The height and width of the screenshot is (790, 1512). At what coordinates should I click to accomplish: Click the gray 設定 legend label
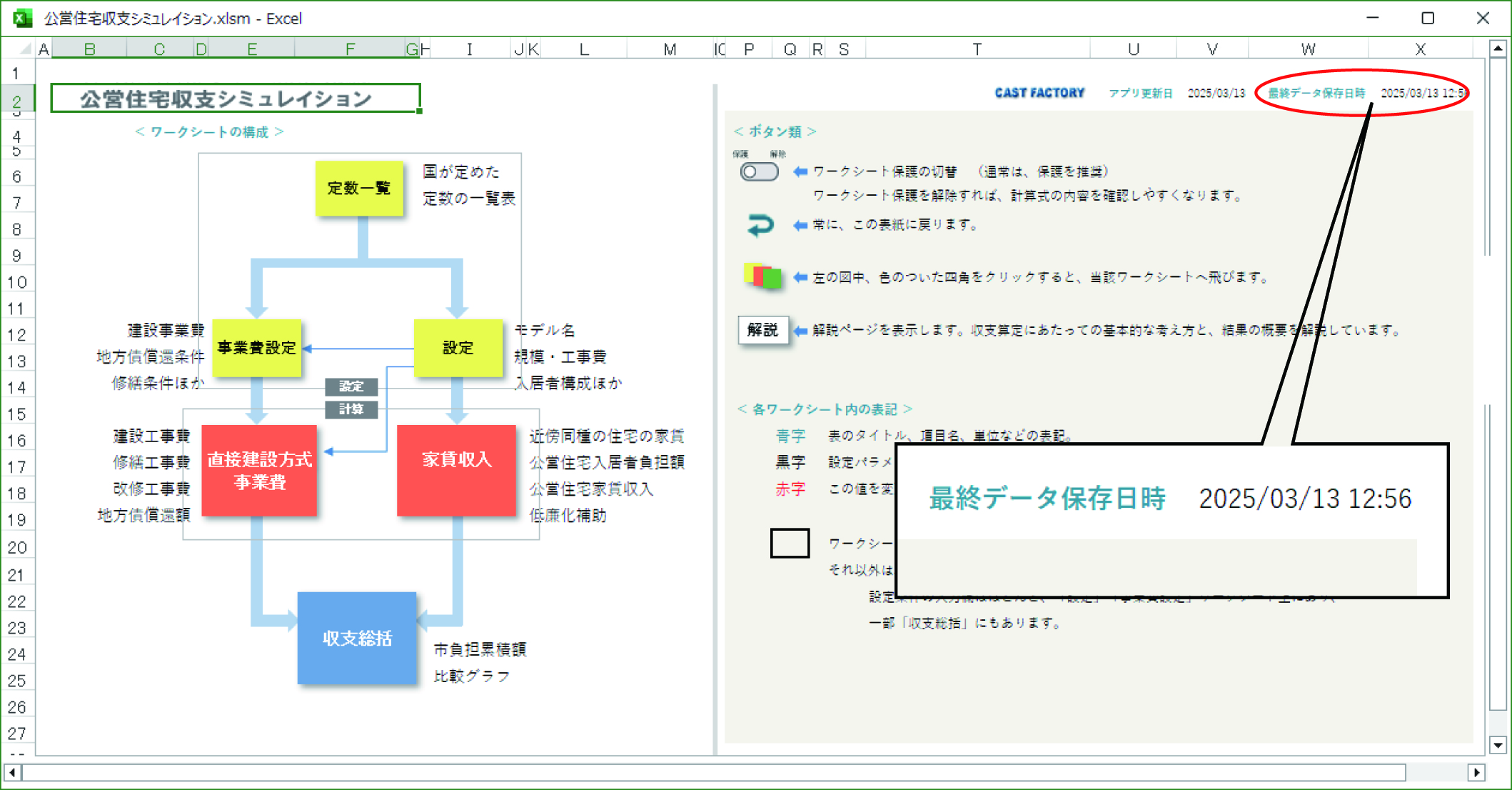351,386
